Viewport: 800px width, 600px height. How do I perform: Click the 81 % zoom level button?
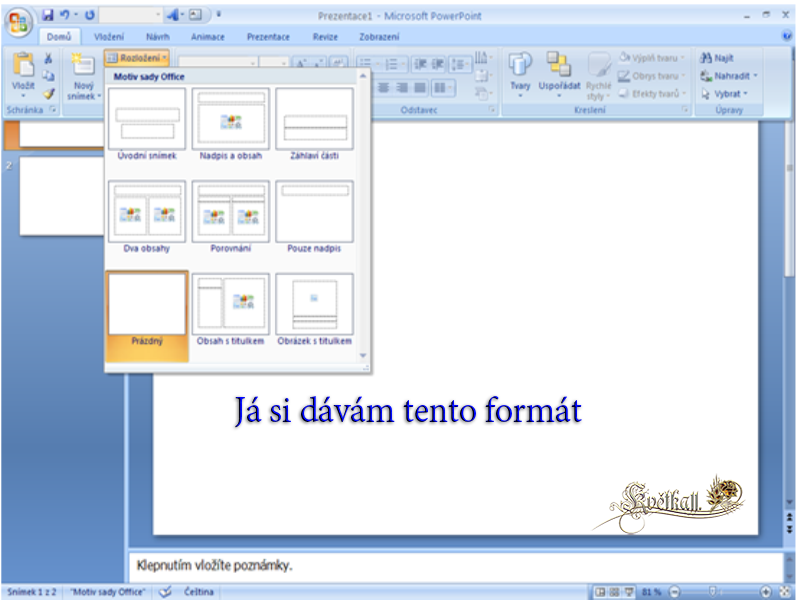click(651, 592)
